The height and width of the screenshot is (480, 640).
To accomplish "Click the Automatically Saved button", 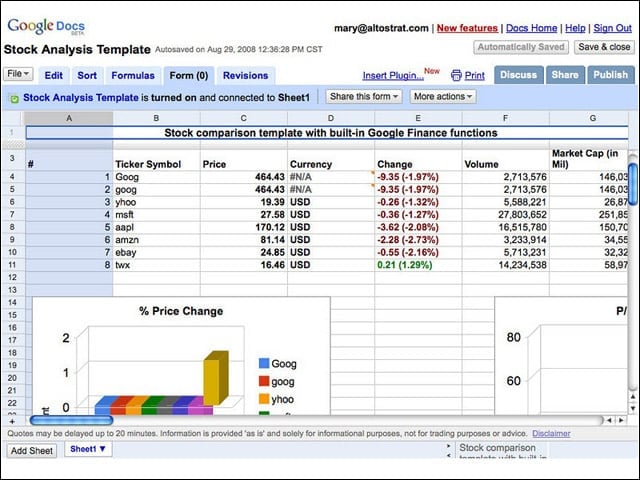I will point(521,47).
